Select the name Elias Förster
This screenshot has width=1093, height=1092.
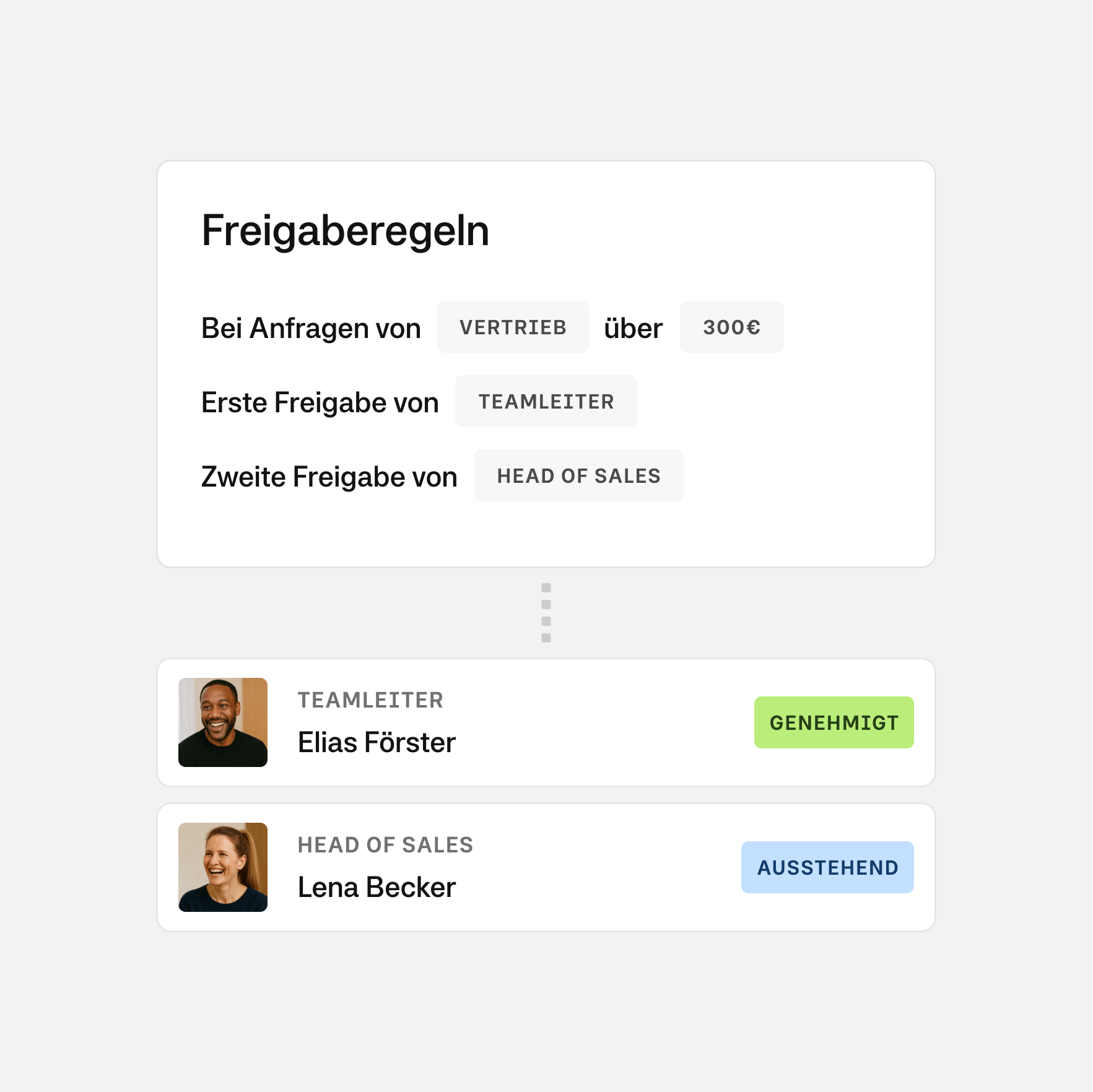pos(377,743)
